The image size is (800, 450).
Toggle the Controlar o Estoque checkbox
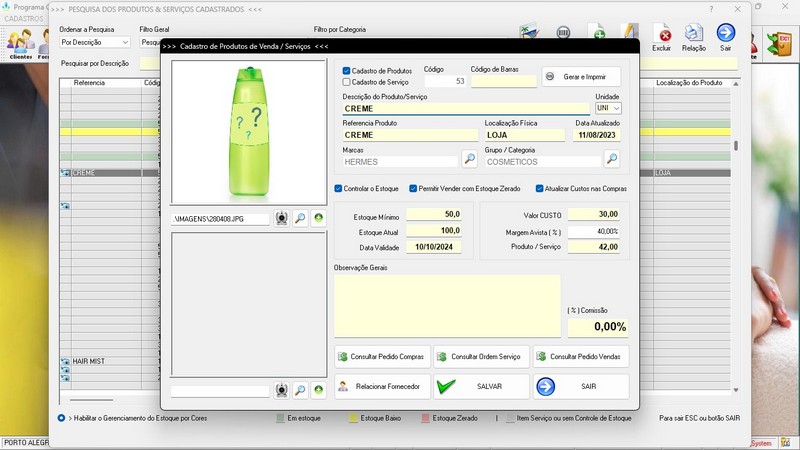(338, 189)
